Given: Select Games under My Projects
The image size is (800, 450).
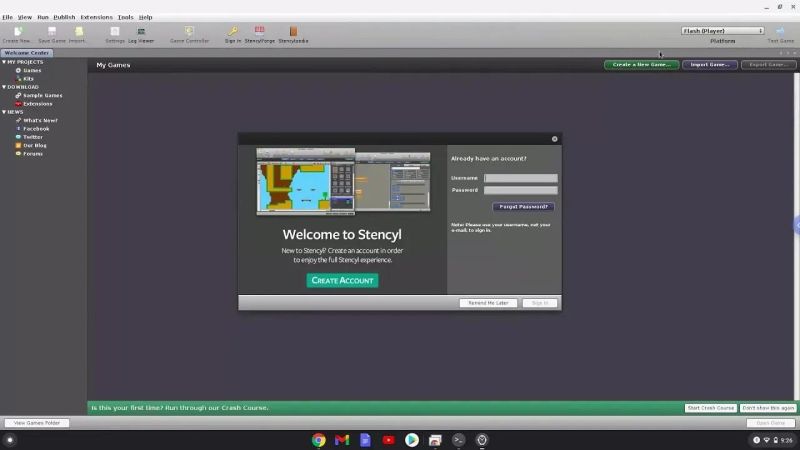Looking at the screenshot, I should [x=32, y=70].
